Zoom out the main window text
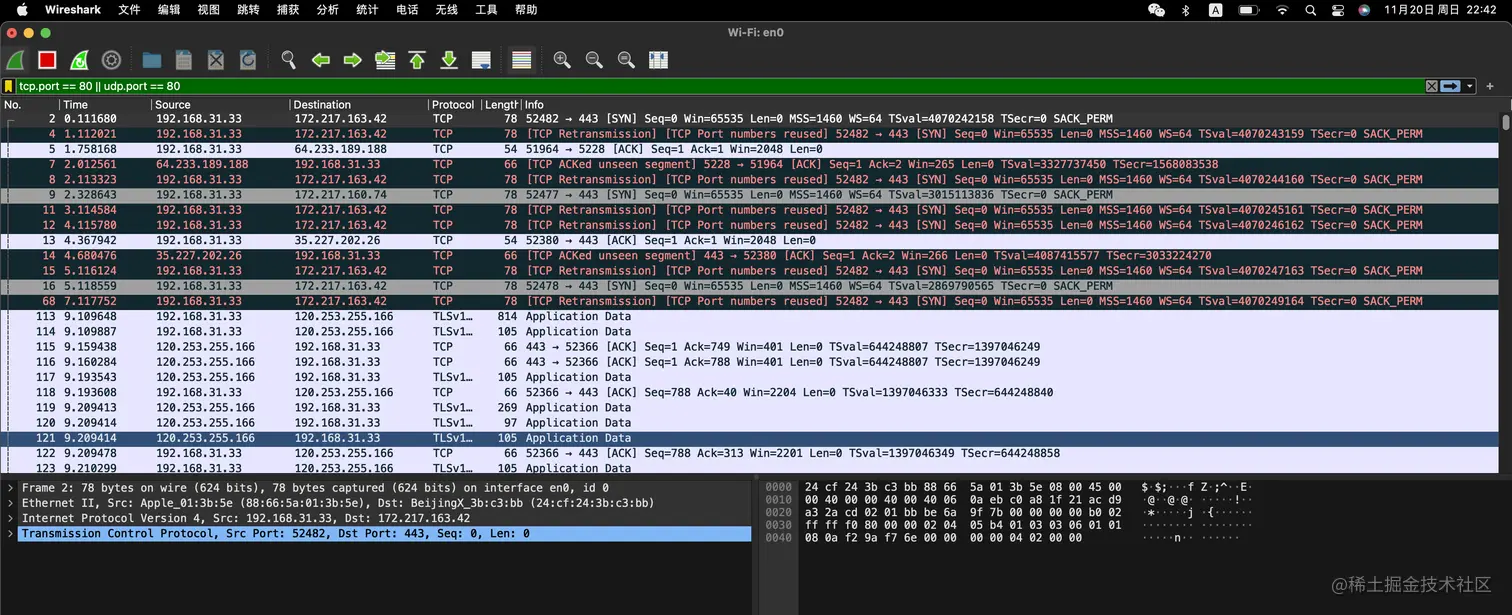The height and width of the screenshot is (615, 1512). (x=594, y=60)
